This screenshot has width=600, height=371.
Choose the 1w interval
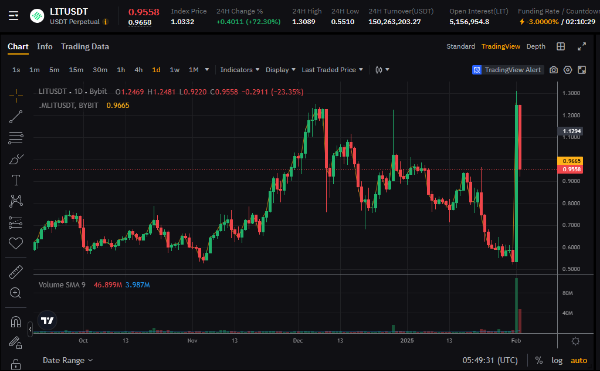click(174, 70)
